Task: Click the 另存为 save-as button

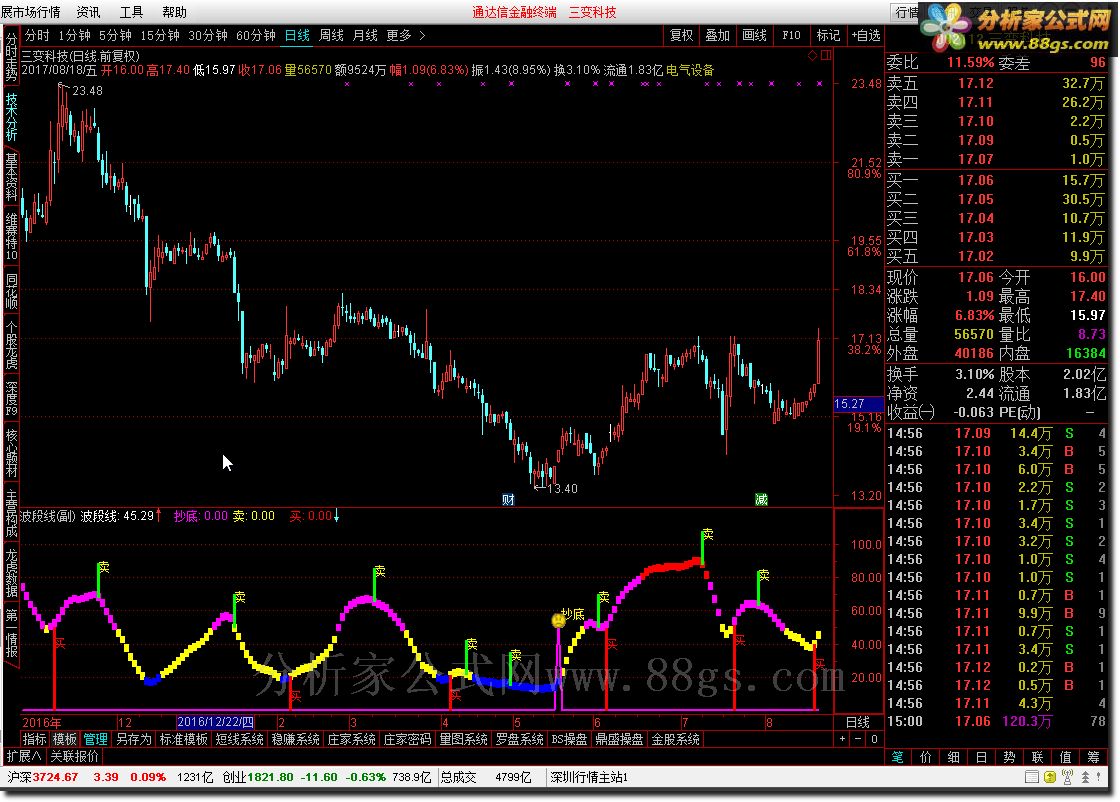Action: [x=134, y=739]
